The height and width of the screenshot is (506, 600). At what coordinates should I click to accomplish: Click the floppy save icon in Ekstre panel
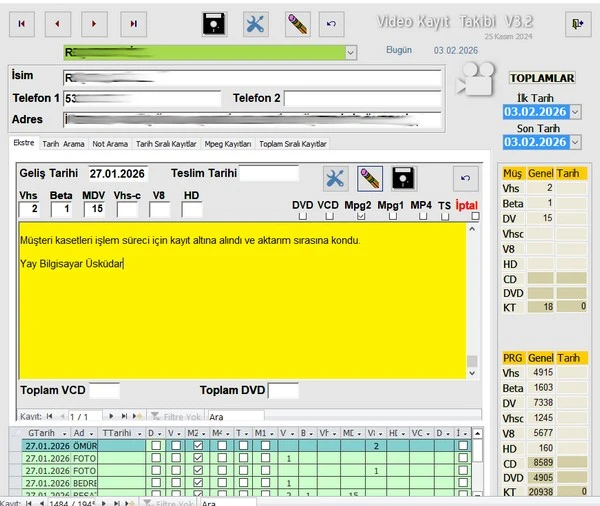(x=403, y=178)
